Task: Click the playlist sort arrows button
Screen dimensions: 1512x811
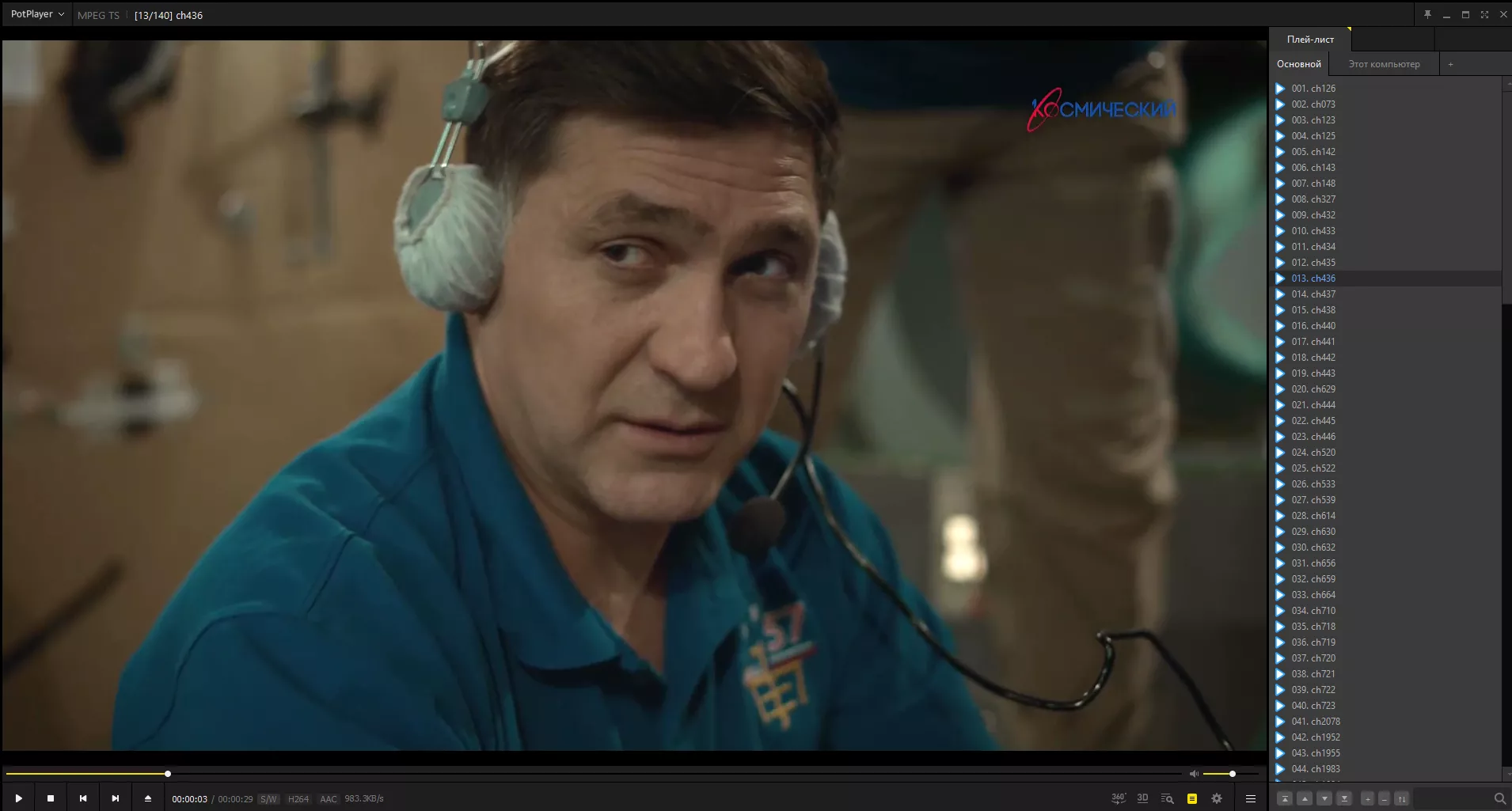Action: 1401,799
